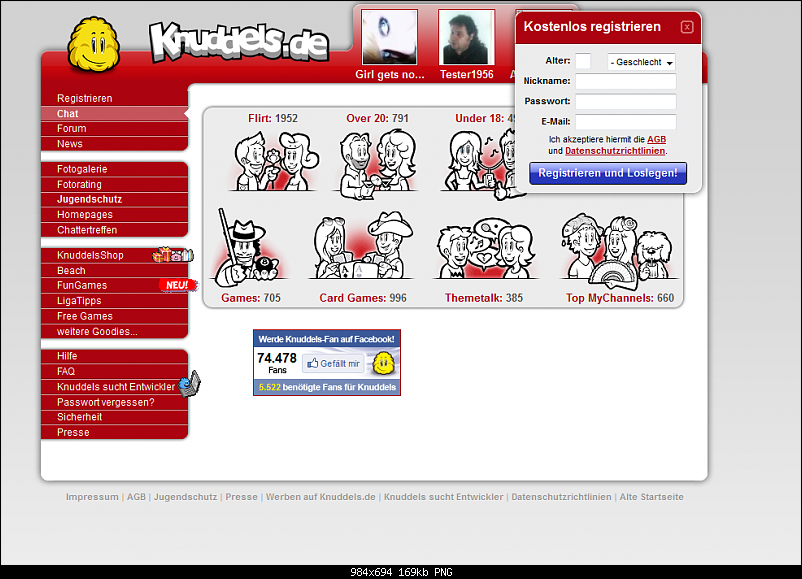Viewport: 802px width, 579px height.
Task: Click the Alter input field
Action: [583, 61]
